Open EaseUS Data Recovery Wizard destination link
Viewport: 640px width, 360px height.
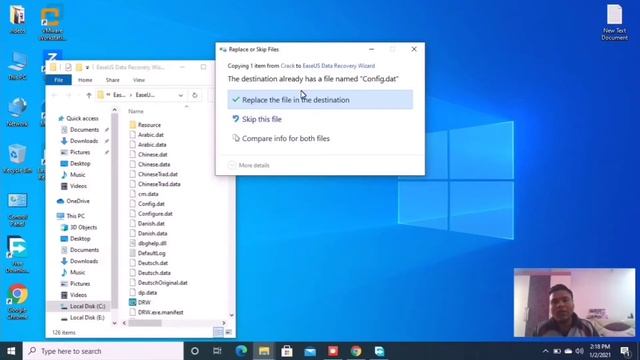pyautogui.click(x=338, y=66)
